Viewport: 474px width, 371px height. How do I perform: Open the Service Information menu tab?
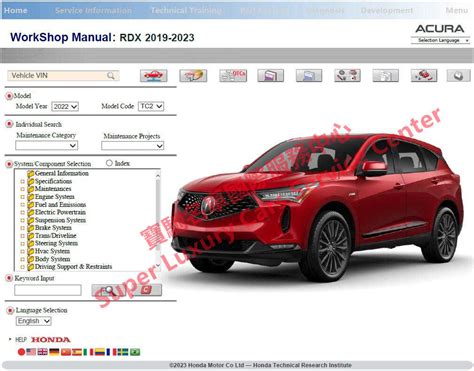click(x=93, y=11)
